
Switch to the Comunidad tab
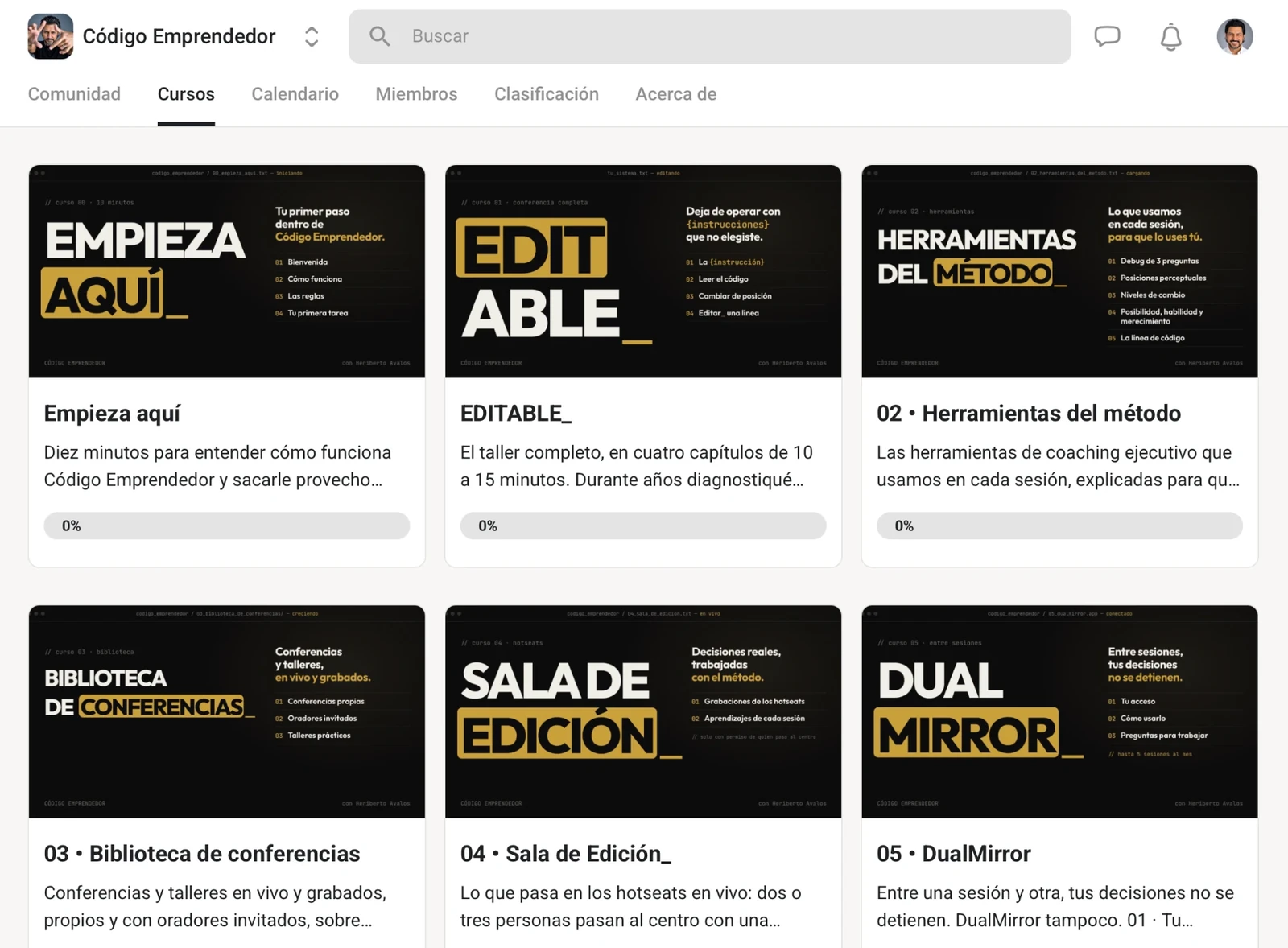tap(74, 94)
